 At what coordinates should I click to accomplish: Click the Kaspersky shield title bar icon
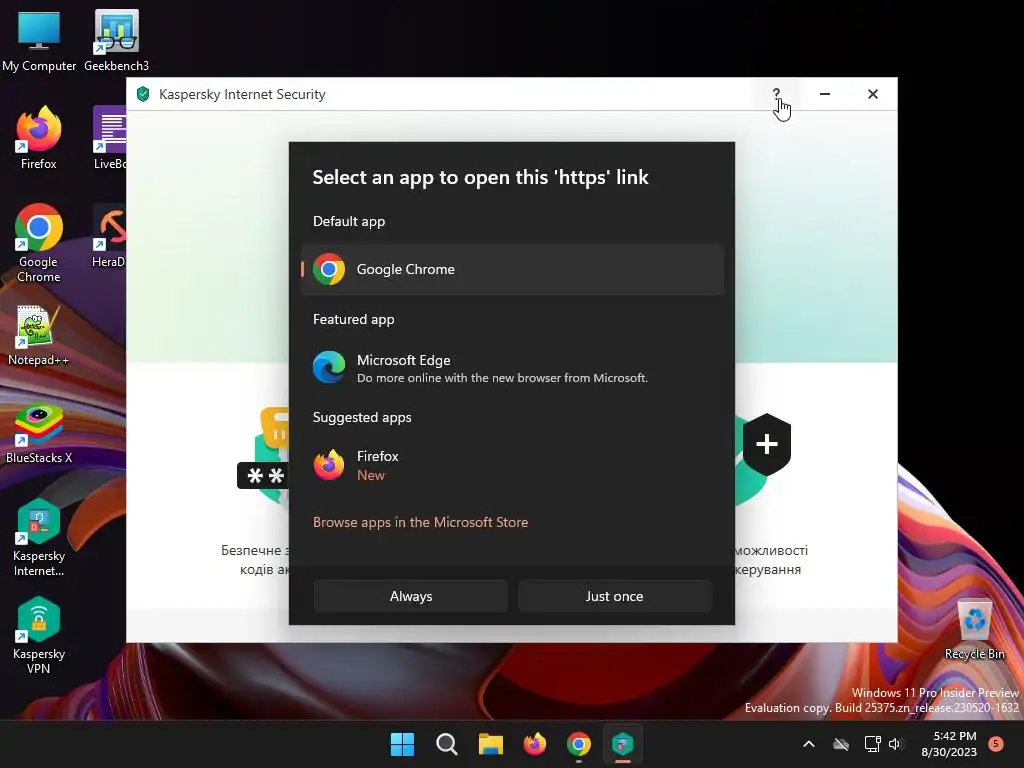143,94
